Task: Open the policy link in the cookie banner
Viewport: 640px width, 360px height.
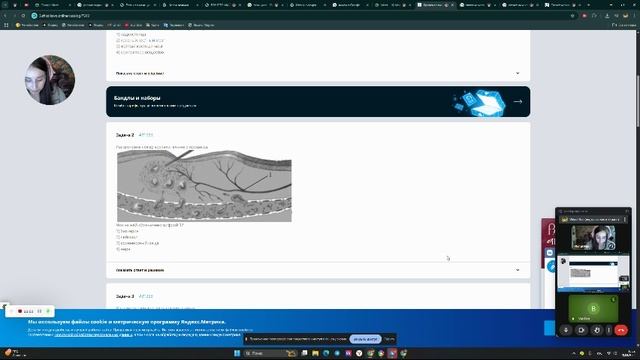Action: [x=93, y=335]
